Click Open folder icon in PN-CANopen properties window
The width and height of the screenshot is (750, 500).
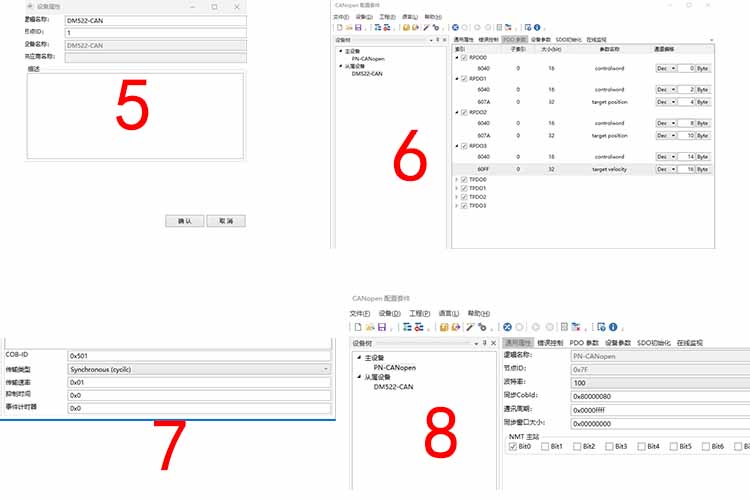(x=370, y=327)
